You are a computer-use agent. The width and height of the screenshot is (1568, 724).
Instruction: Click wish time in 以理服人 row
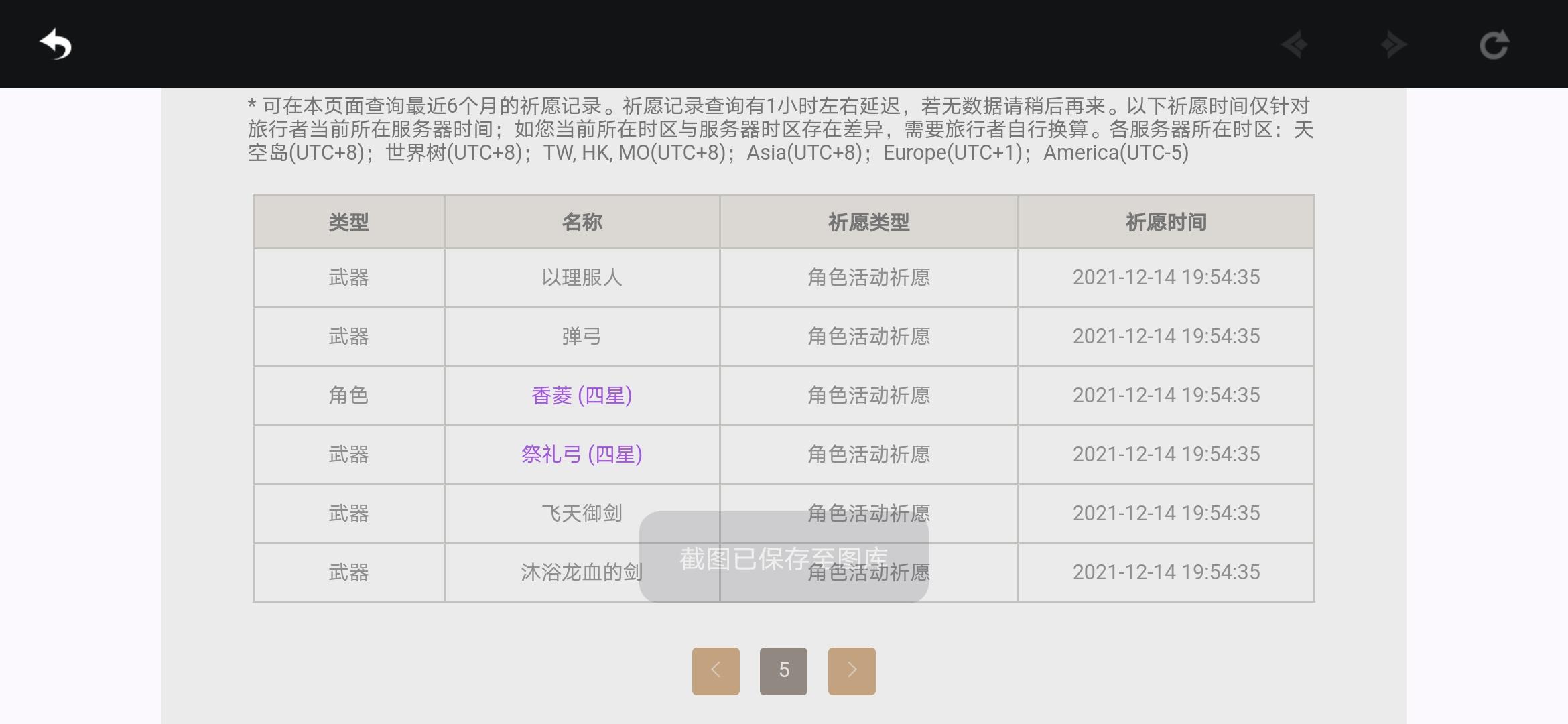click(x=1166, y=278)
